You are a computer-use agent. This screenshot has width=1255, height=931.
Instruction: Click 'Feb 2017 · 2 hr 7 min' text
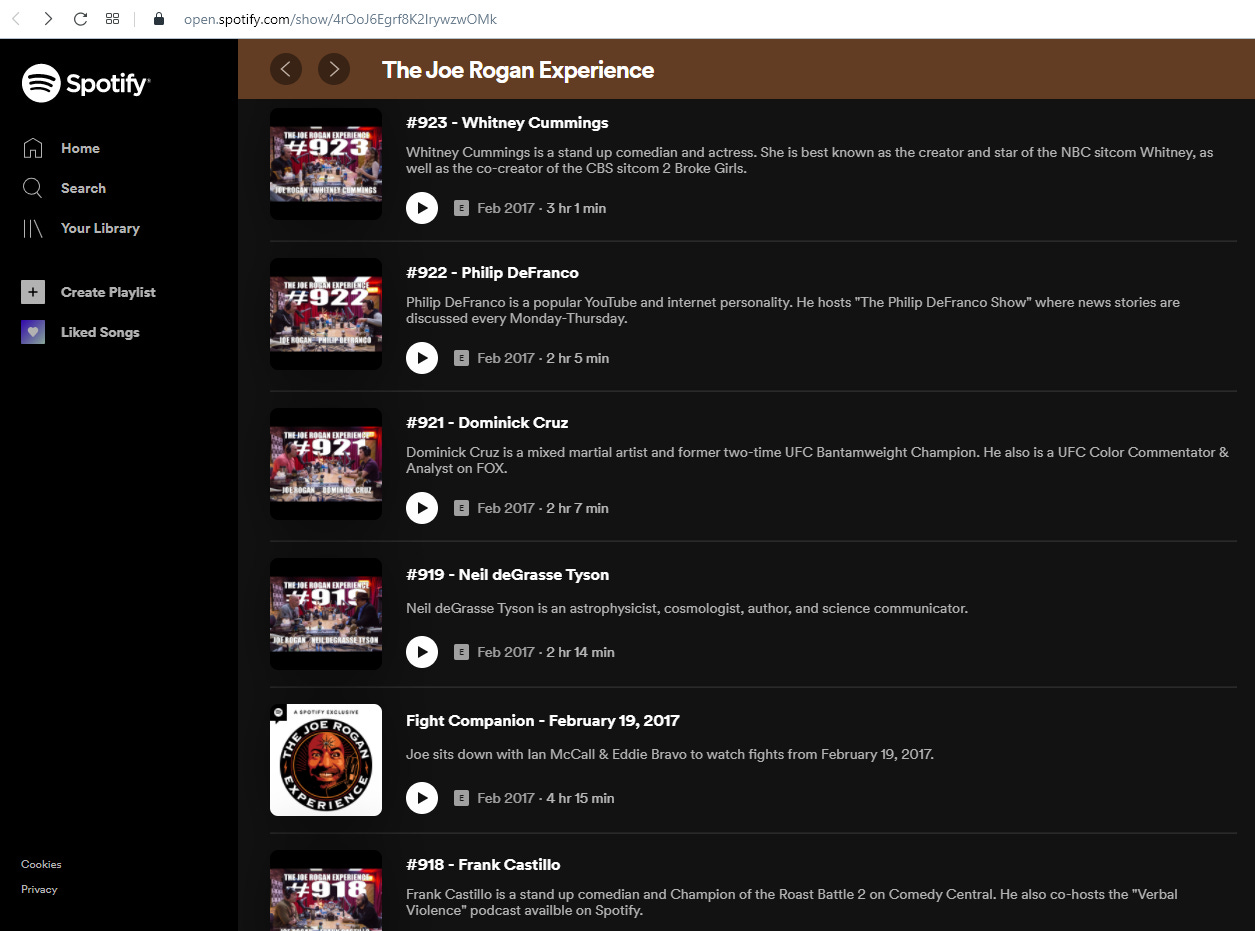point(543,508)
